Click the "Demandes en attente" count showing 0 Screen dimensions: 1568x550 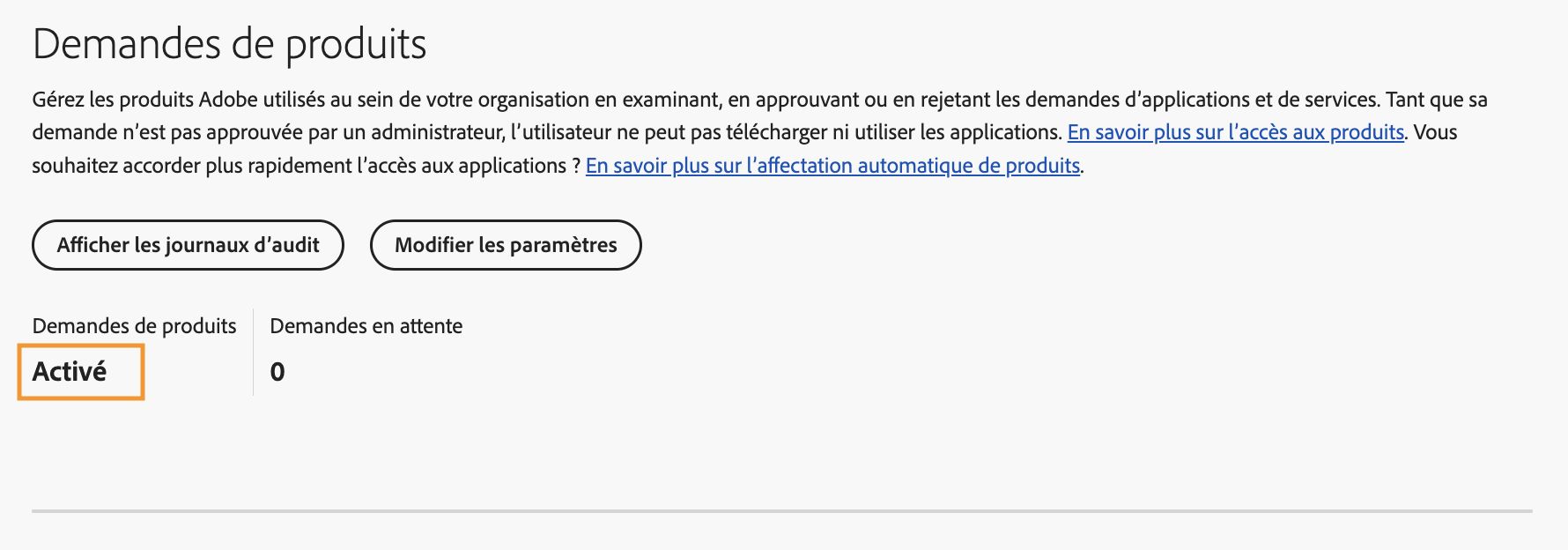(278, 371)
